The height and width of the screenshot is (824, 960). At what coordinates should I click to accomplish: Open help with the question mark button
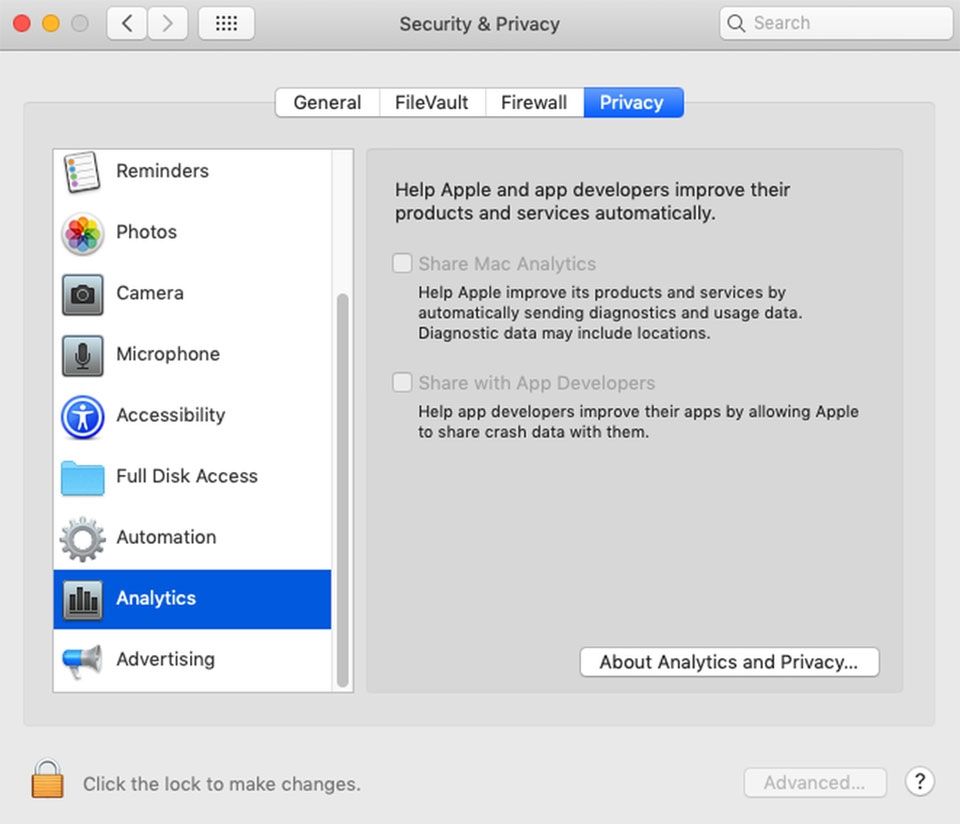[919, 782]
